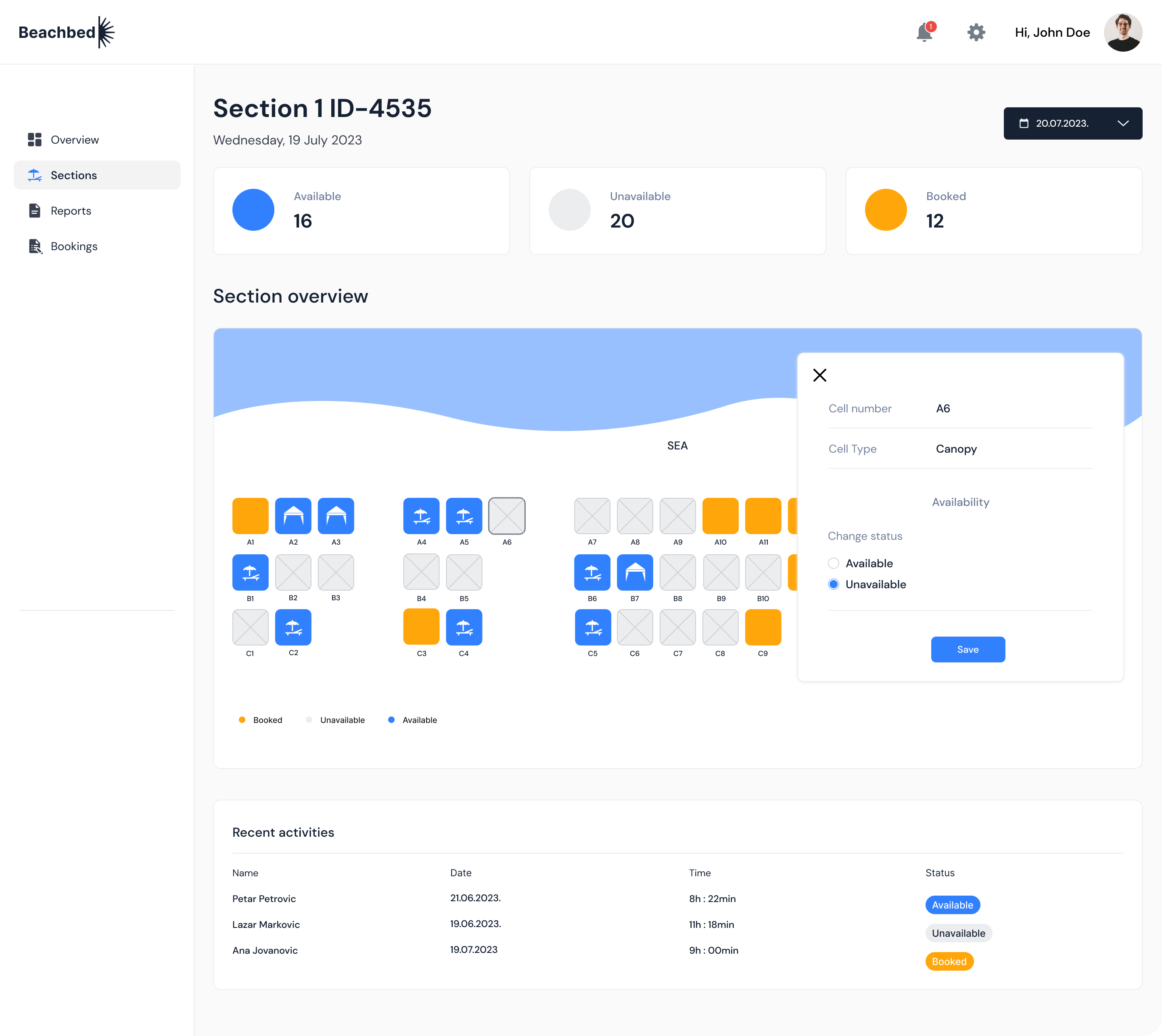Click the grey Unavailable summary circle
This screenshot has width=1162, height=1036.
(x=569, y=210)
